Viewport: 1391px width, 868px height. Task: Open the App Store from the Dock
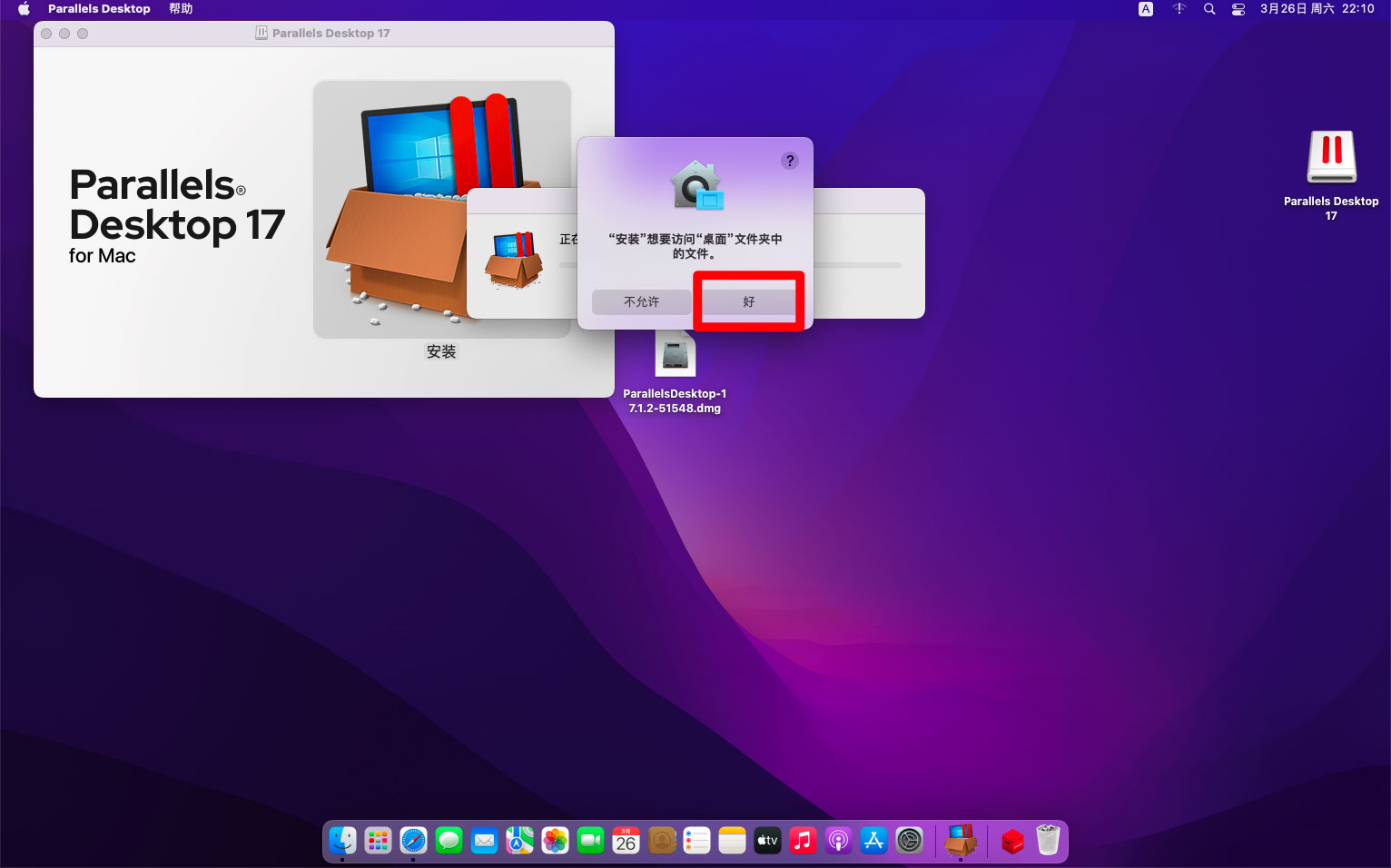coord(873,841)
